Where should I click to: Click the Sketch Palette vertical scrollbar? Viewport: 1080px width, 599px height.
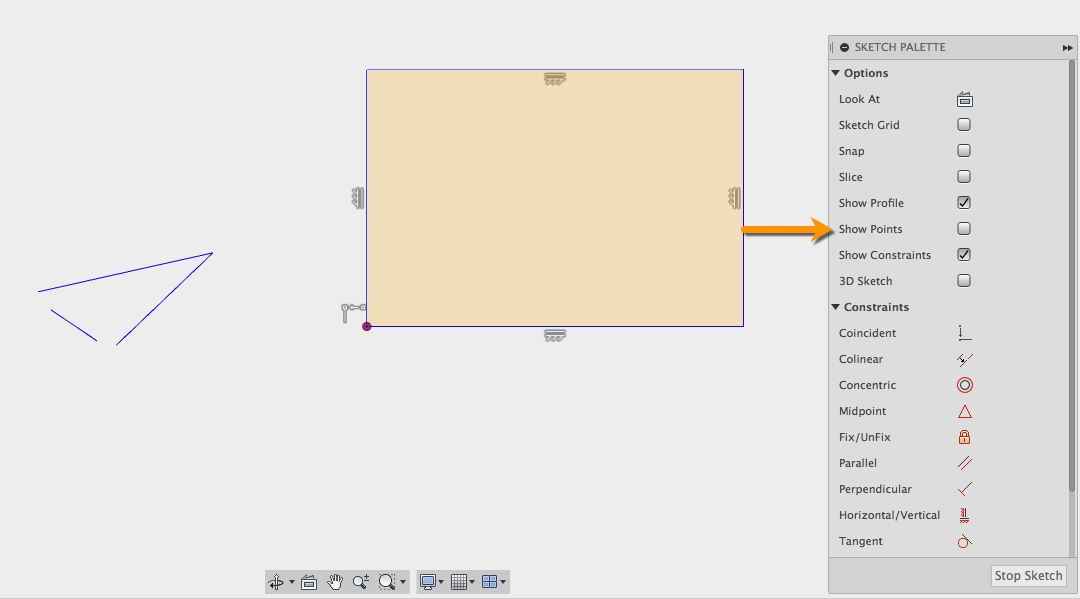pos(1072,276)
